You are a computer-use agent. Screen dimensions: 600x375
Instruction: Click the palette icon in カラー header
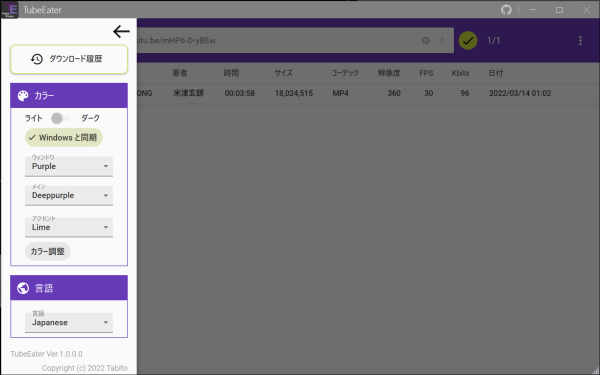pyautogui.click(x=23, y=96)
